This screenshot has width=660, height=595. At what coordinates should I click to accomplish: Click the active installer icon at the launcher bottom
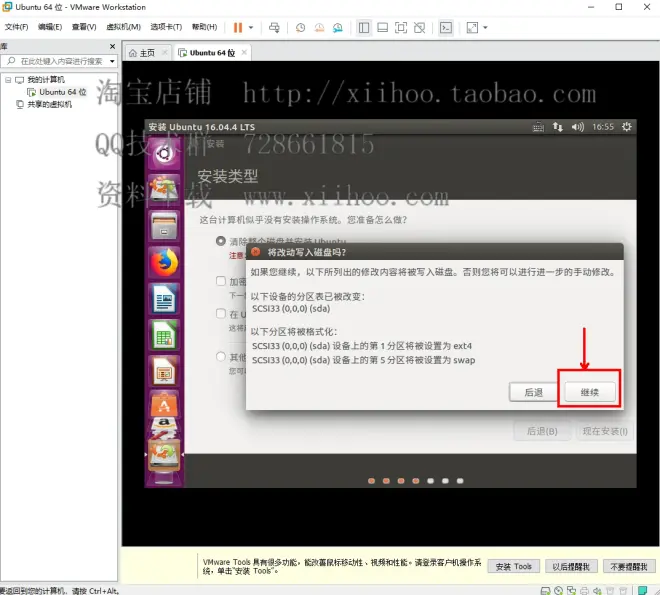point(164,455)
